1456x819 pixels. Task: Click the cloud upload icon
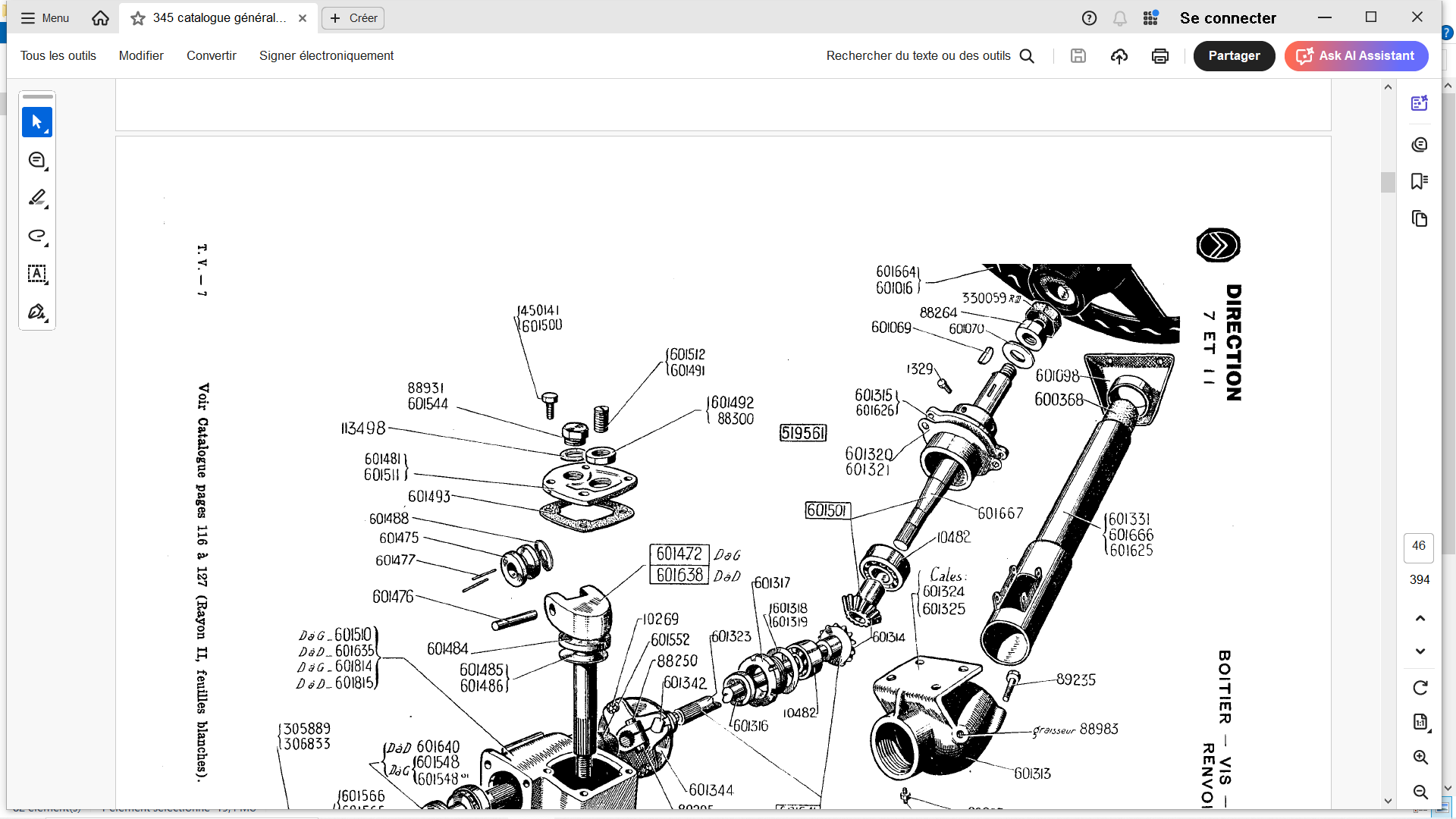click(x=1119, y=56)
